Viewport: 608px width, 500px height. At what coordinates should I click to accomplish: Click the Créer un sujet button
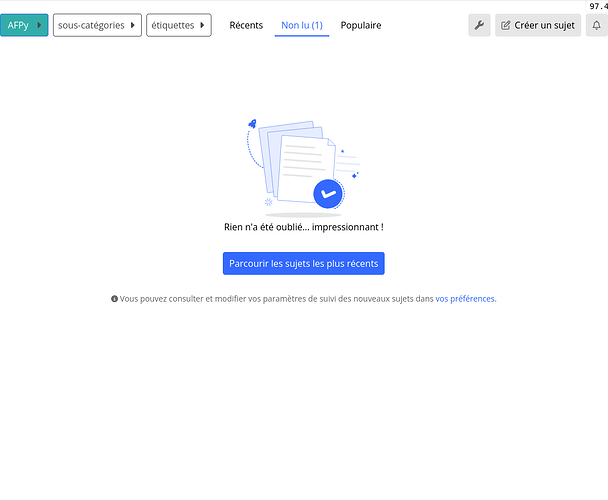point(538,25)
